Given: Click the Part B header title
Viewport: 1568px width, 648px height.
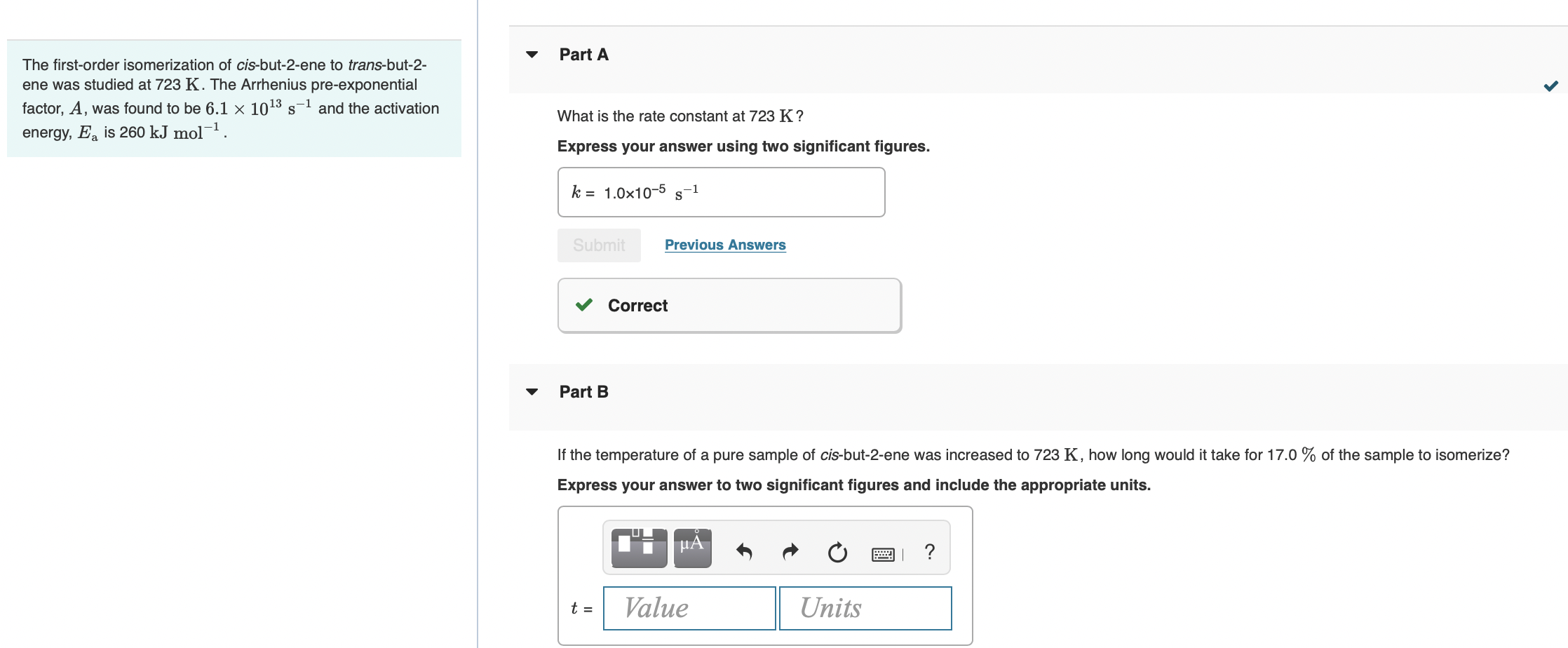Looking at the screenshot, I should 583,392.
